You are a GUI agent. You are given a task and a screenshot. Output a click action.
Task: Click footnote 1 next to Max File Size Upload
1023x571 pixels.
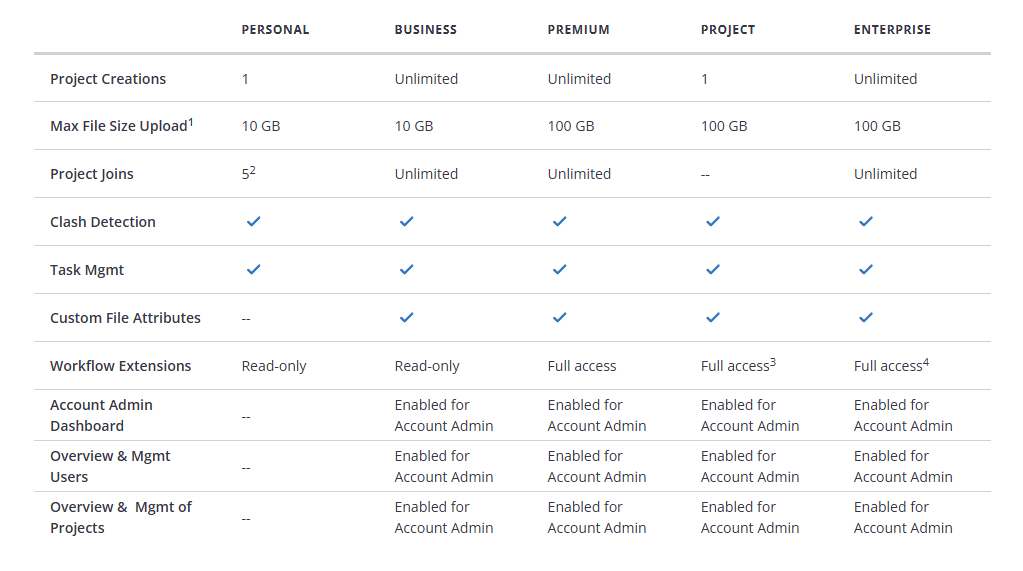pos(191,122)
